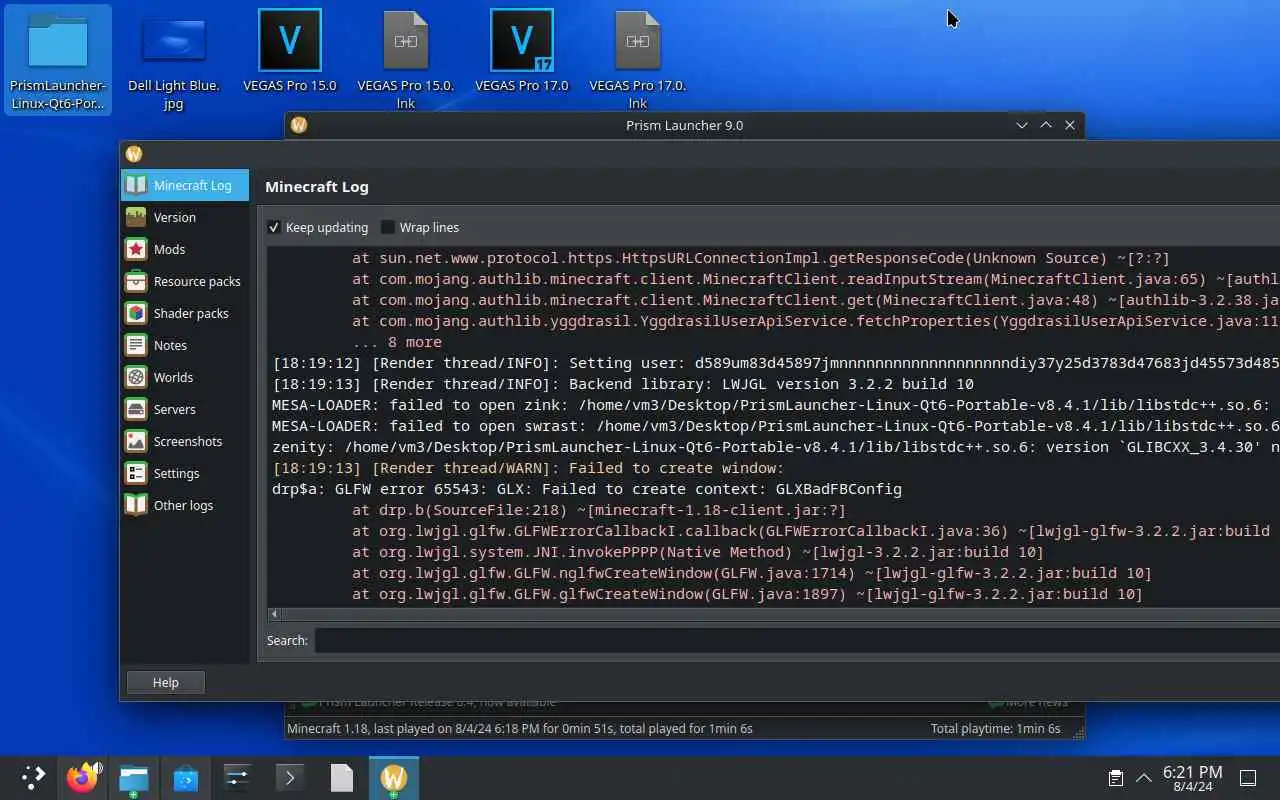
Task: Click the Worlds globe icon
Action: (x=136, y=377)
